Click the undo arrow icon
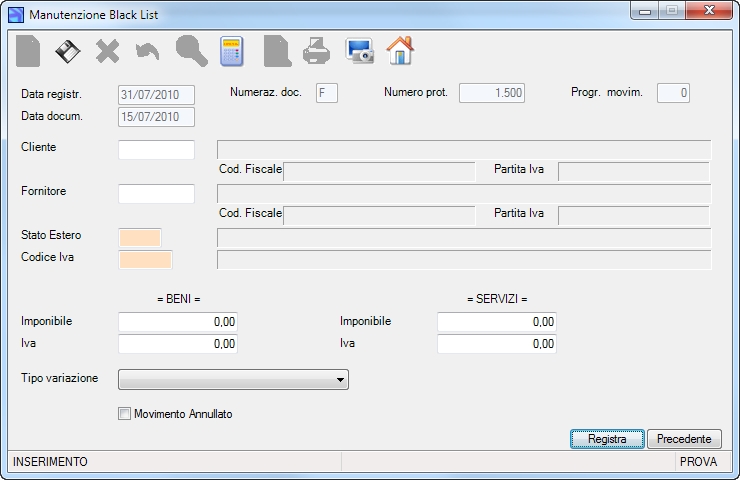Image resolution: width=740 pixels, height=480 pixels. coord(147,51)
